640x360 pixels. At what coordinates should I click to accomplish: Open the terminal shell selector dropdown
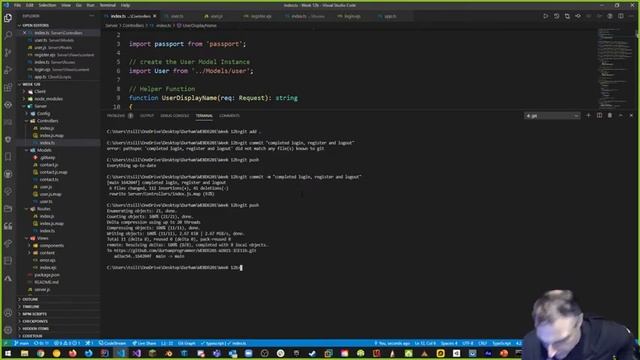tap(552, 116)
